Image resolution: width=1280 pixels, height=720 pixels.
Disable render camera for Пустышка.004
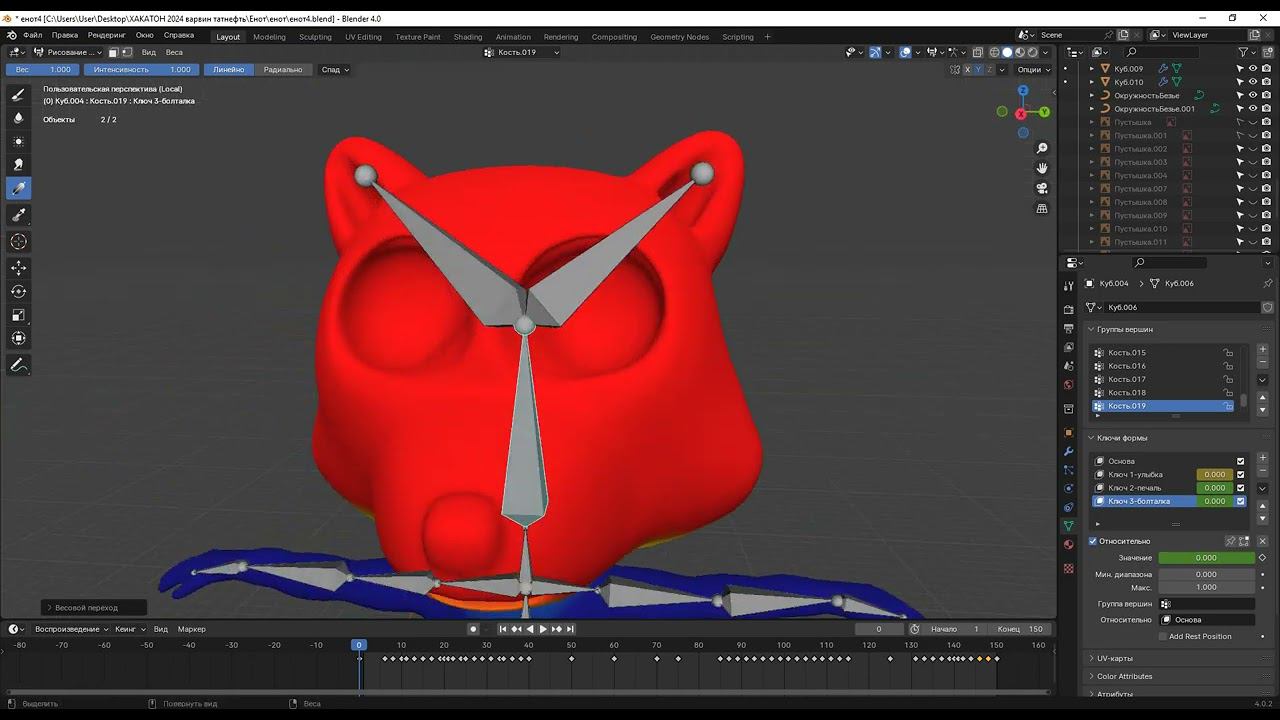pos(1265,175)
